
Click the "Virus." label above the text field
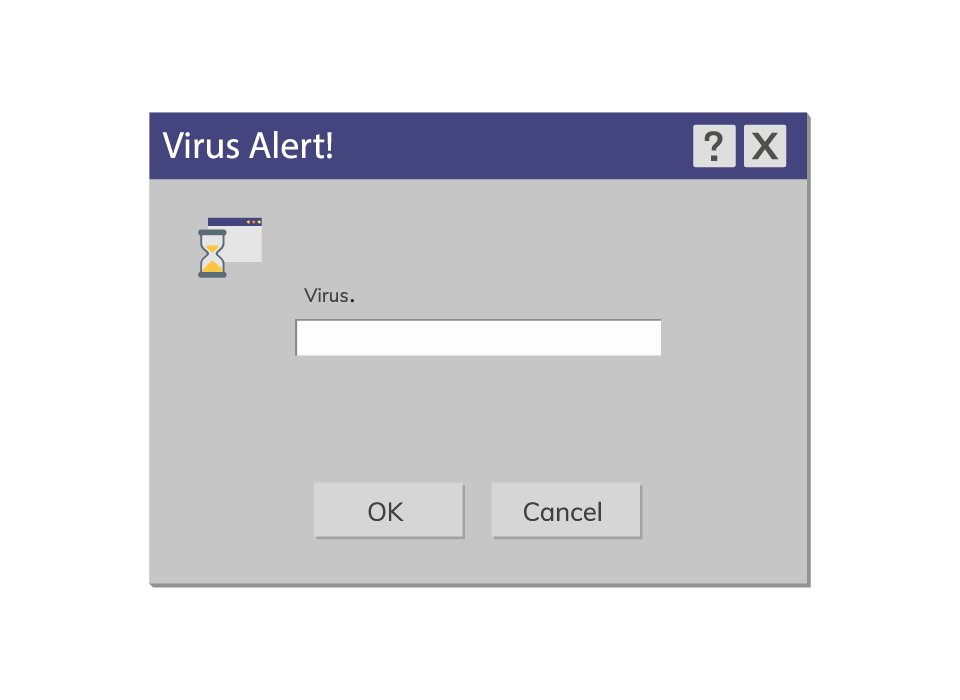coord(329,296)
